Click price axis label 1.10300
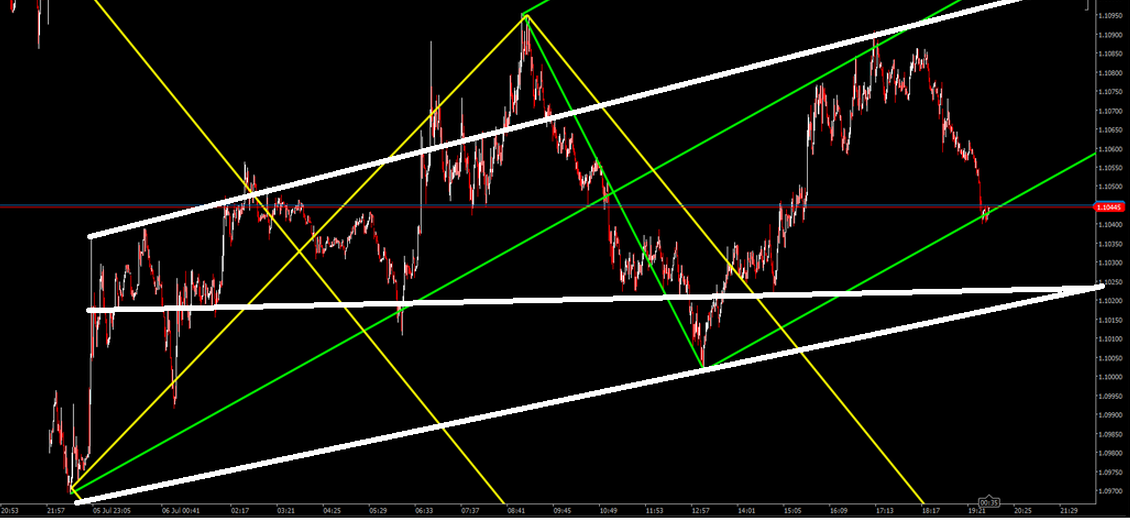 click(1110, 263)
